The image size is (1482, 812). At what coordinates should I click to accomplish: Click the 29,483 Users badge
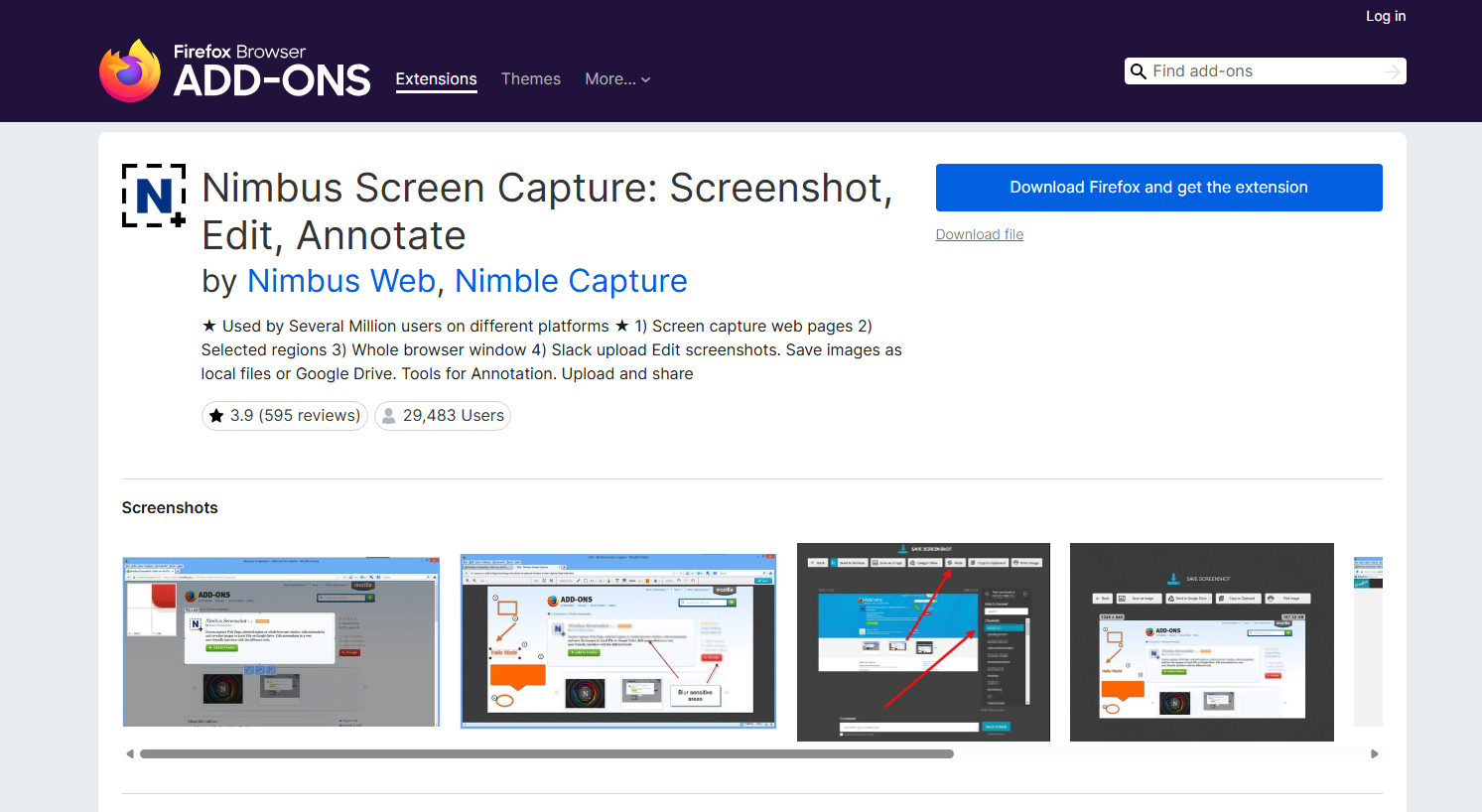443,416
